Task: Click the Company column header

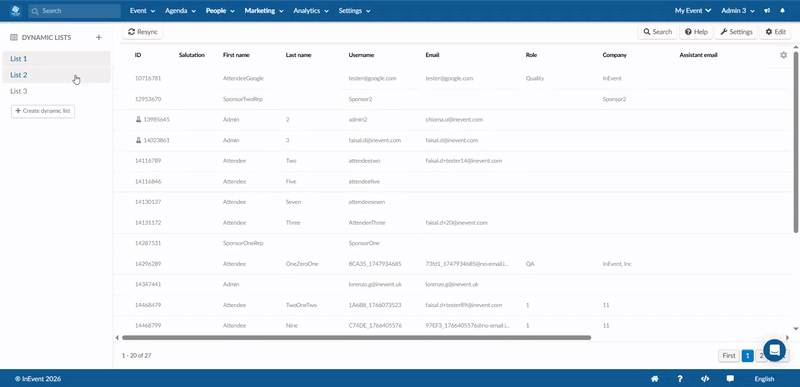Action: tap(614, 55)
